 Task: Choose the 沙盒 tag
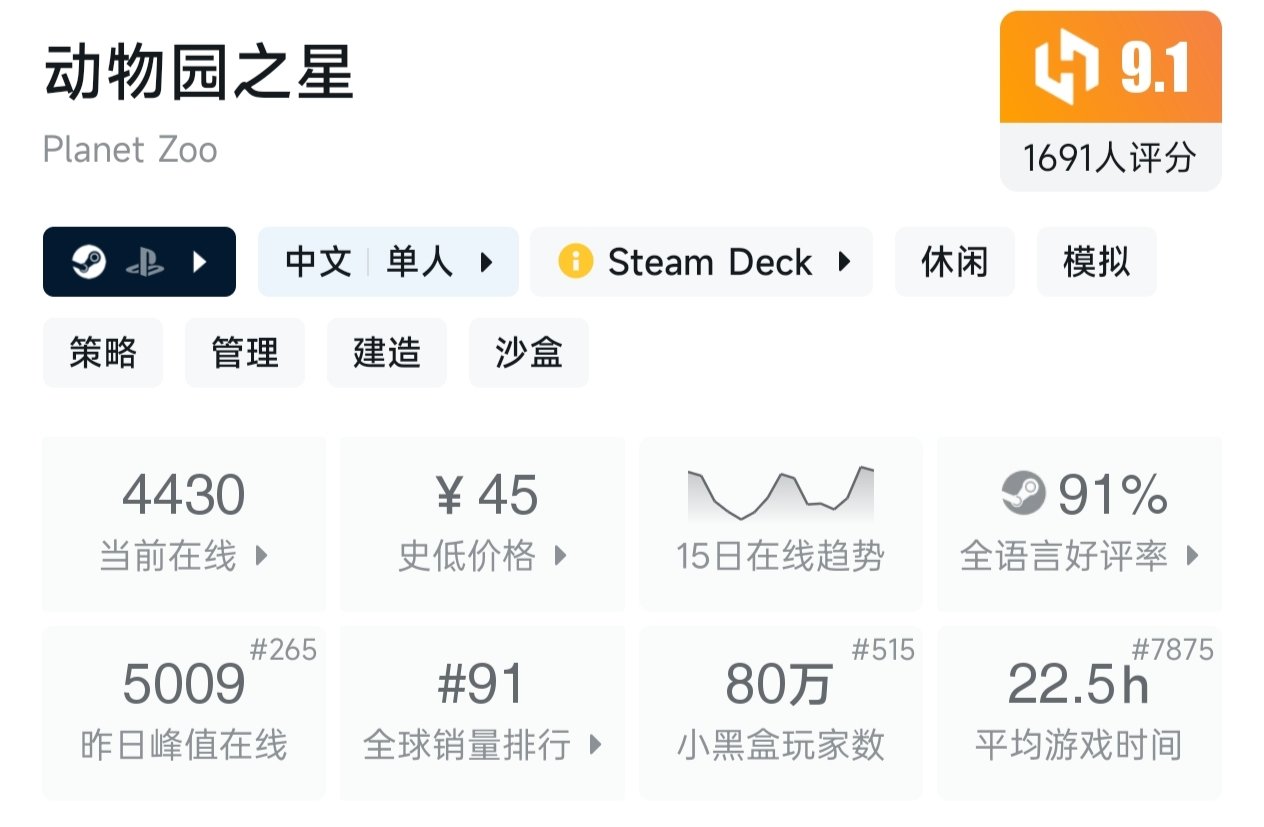coord(529,353)
